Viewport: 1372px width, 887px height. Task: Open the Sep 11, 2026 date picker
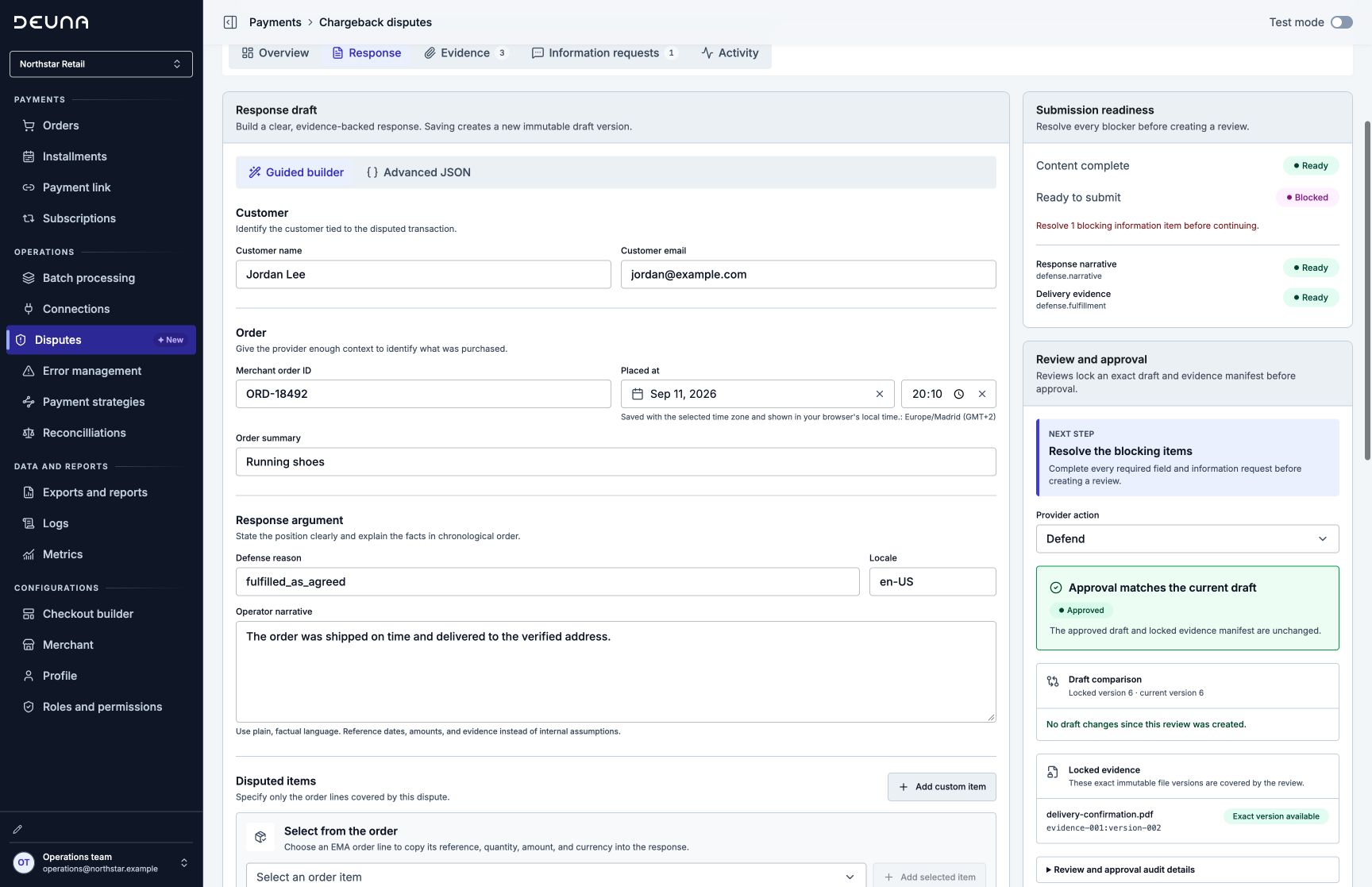tap(757, 394)
